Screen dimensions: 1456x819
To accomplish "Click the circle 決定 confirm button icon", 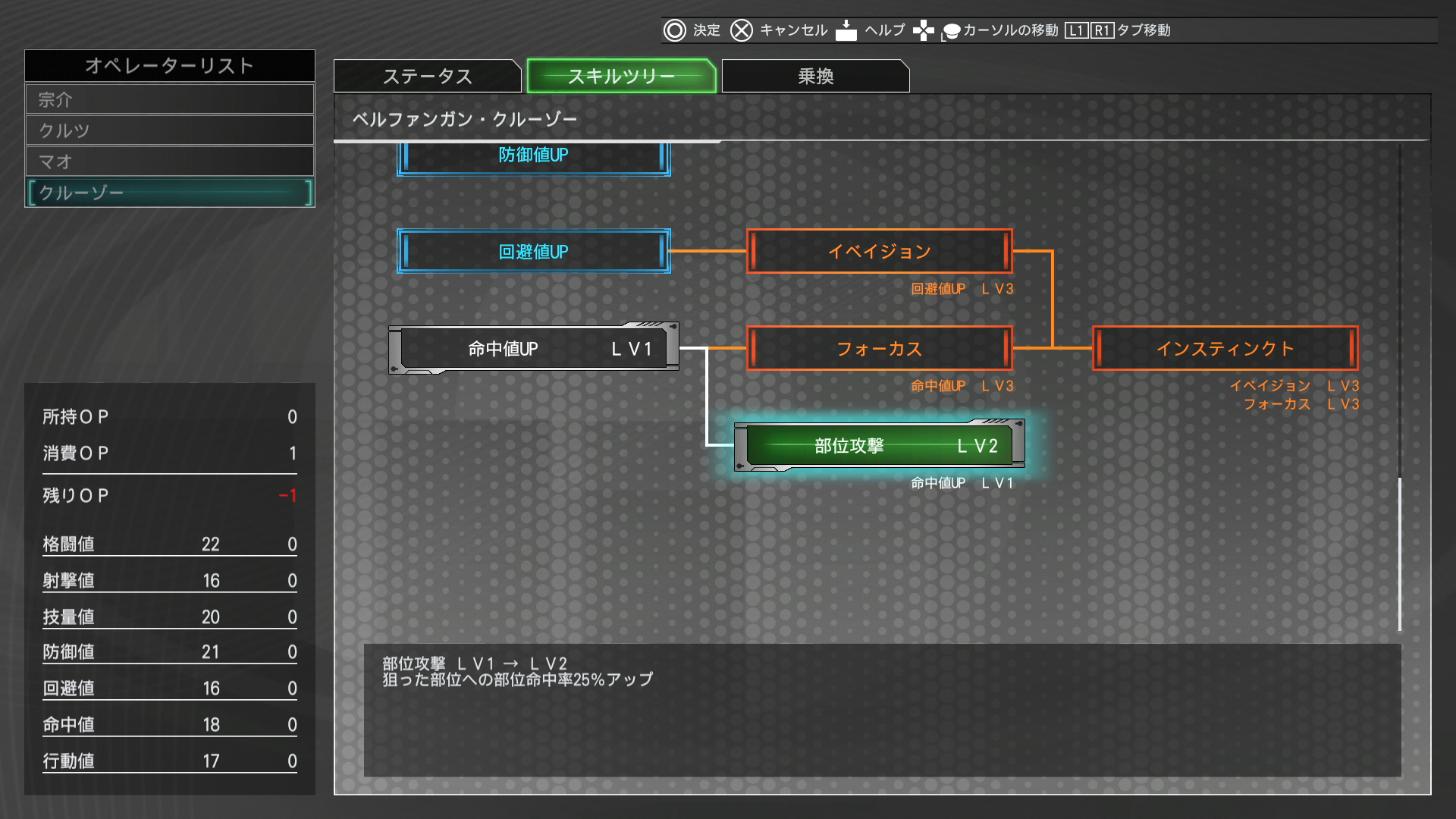I will click(674, 30).
